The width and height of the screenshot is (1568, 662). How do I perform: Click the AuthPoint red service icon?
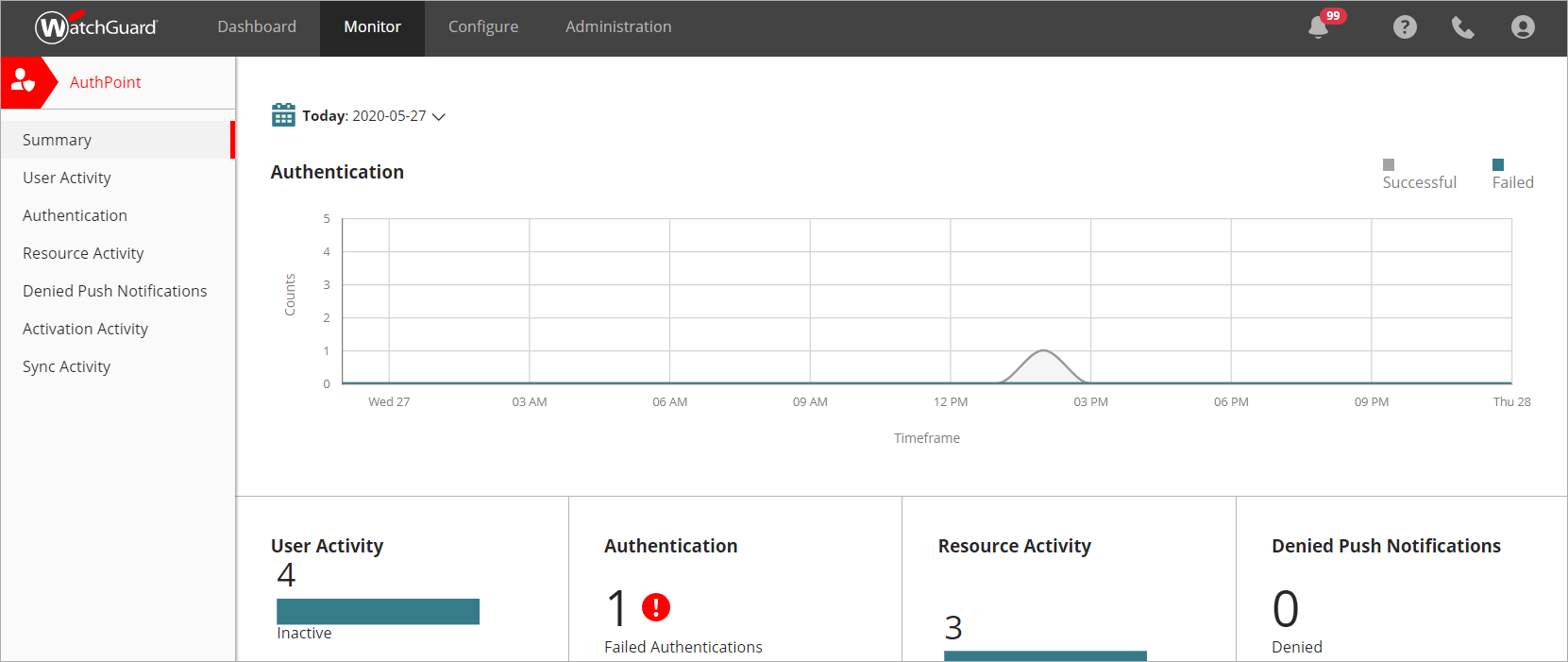click(x=24, y=82)
